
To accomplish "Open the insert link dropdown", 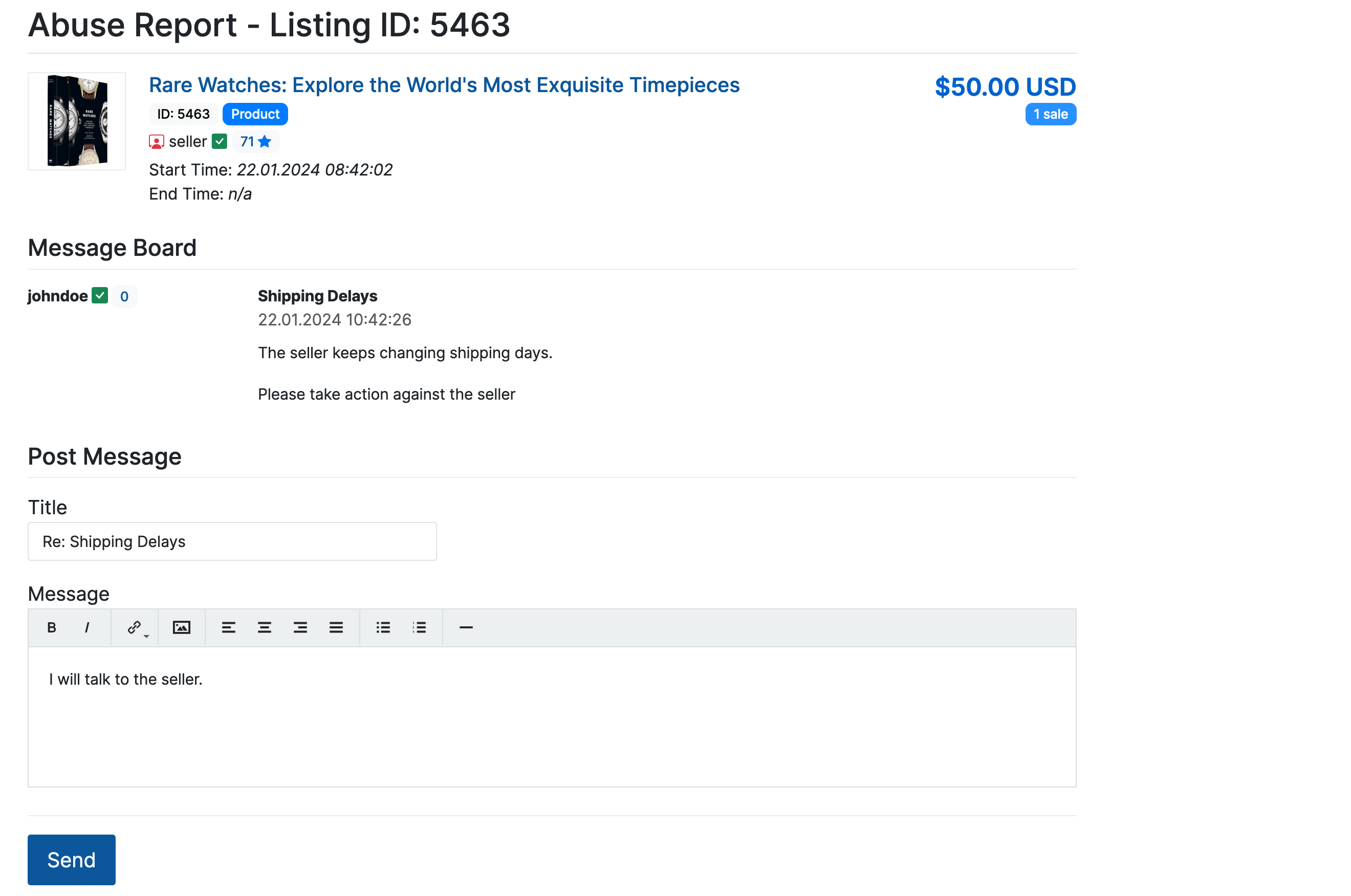I will [136, 627].
